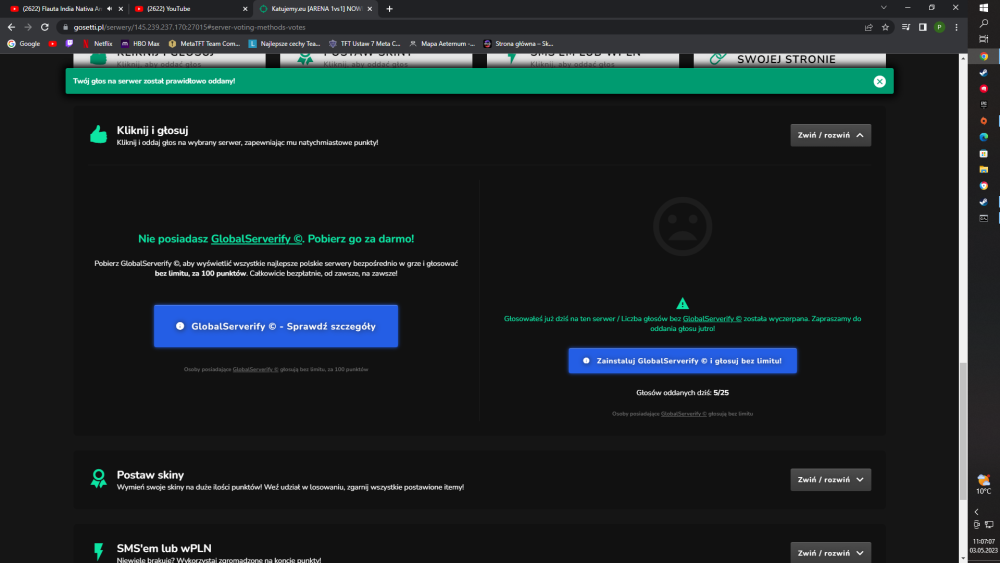
Task: Click the taskbar clock showing 11:07
Action: pyautogui.click(x=984, y=546)
